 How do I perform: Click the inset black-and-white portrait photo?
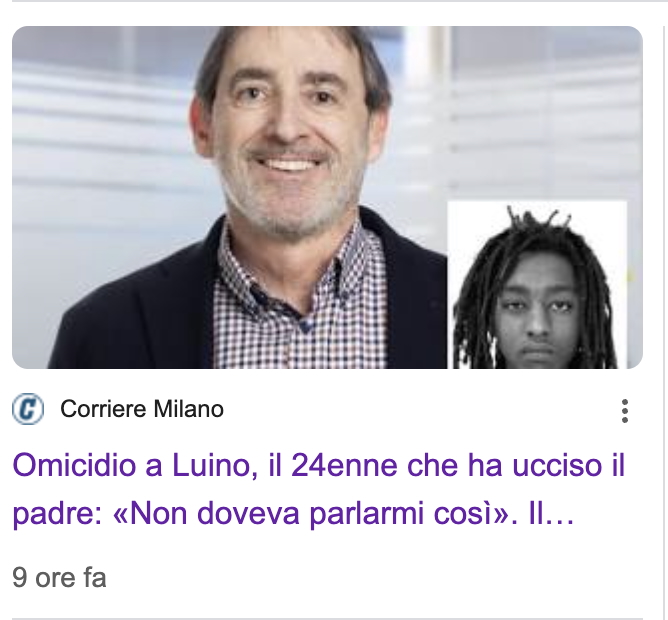click(537, 285)
